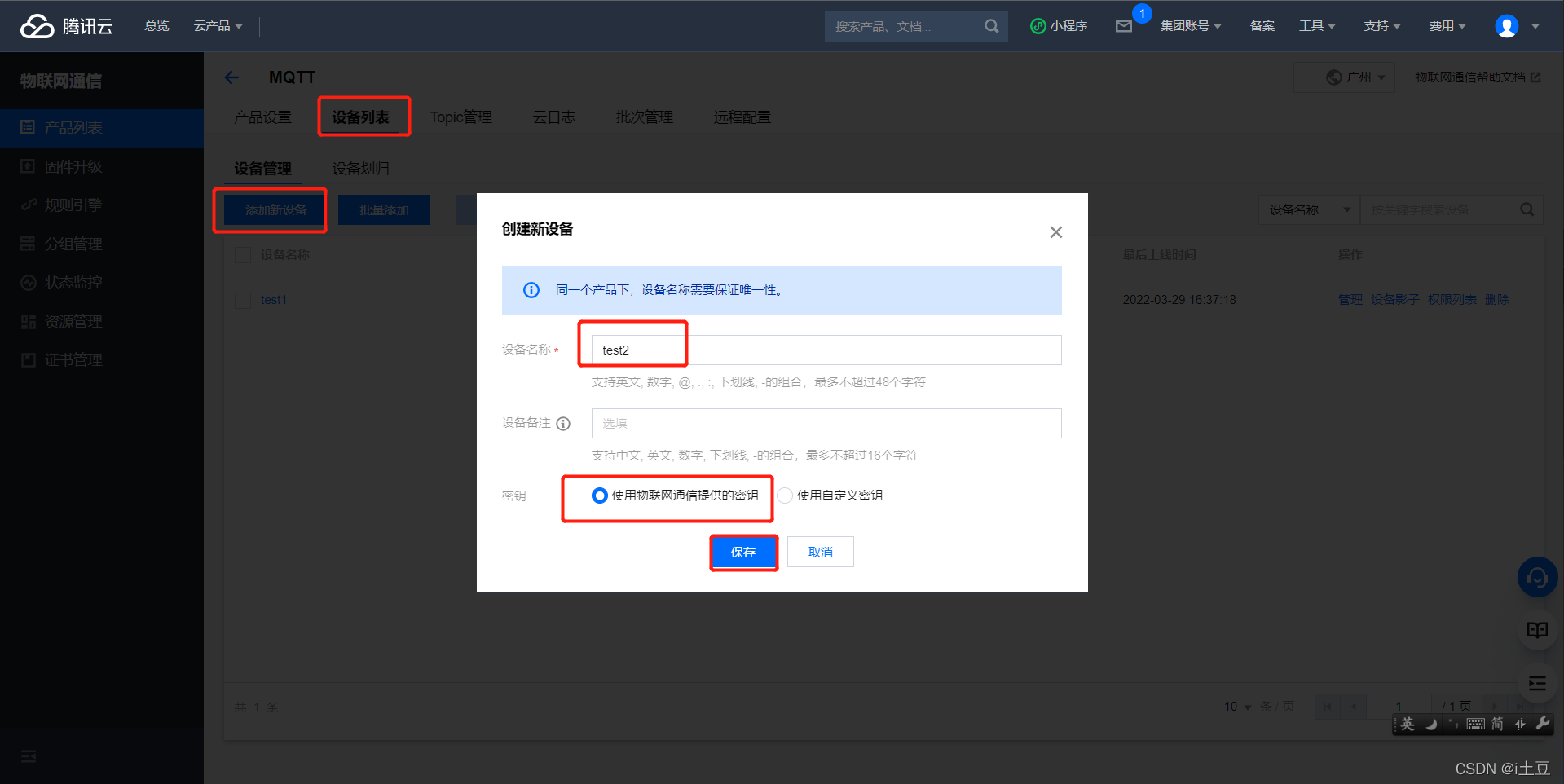Click the 取消 button
The image size is (1564, 784).
[x=821, y=553]
